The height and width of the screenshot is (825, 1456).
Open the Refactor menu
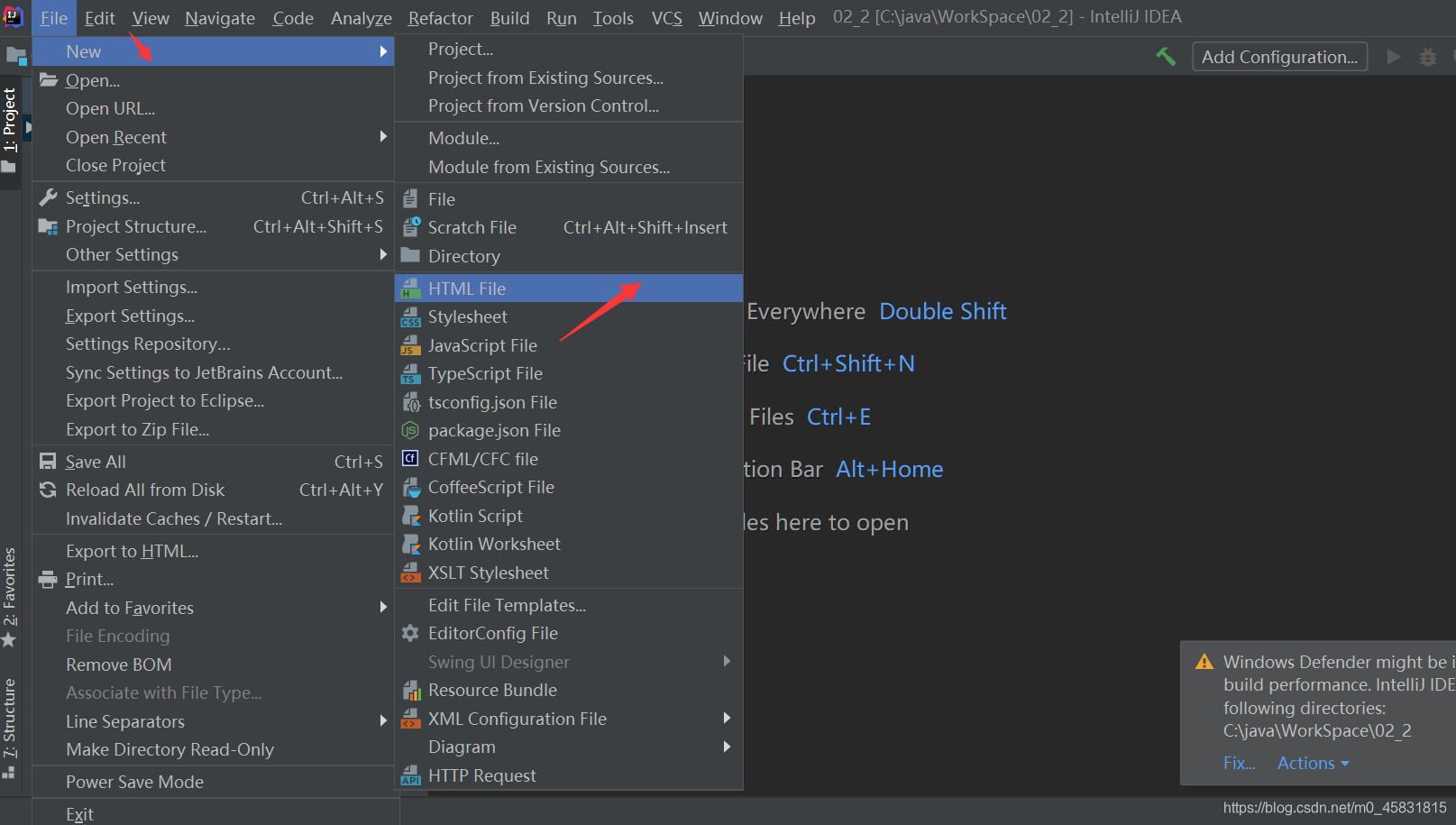(440, 18)
